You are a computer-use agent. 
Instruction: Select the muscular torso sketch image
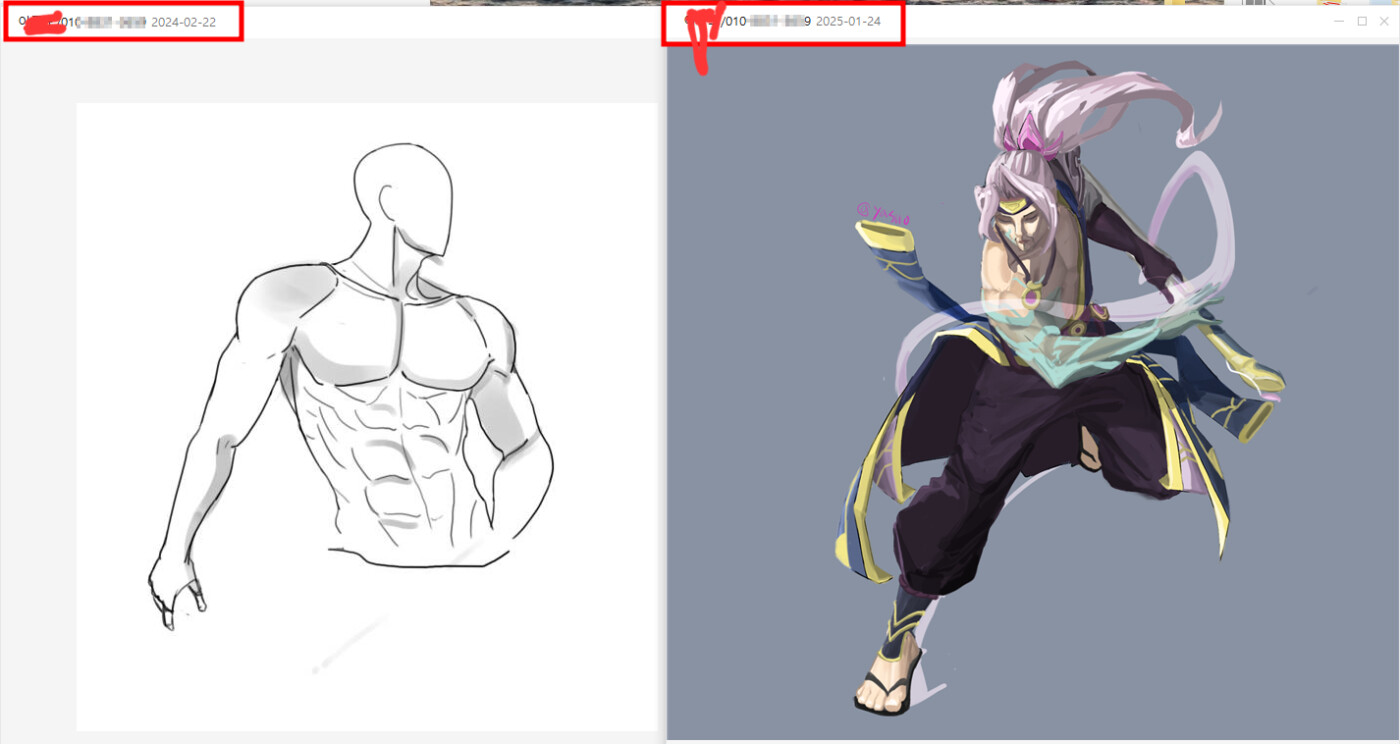[367, 416]
